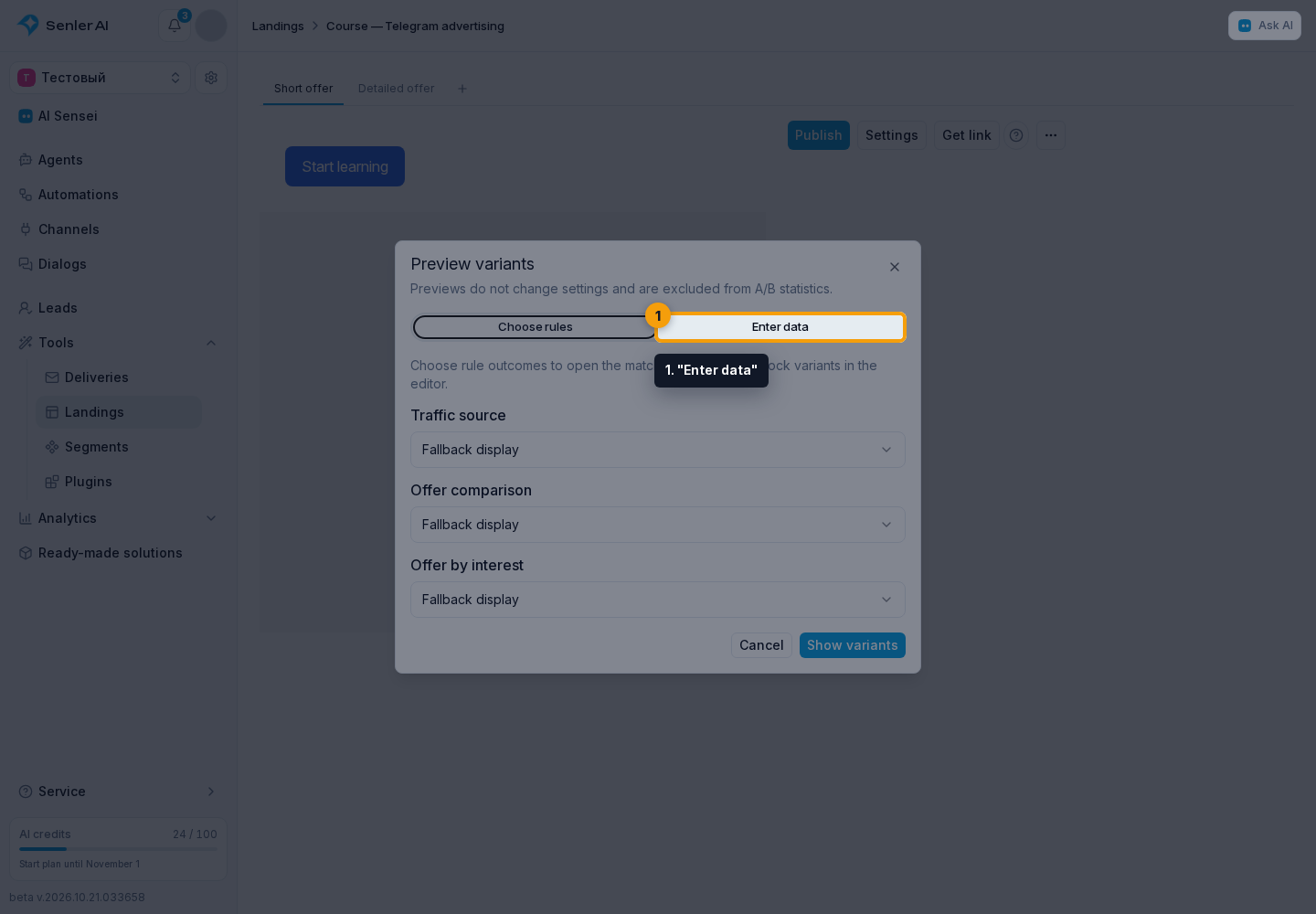Open AI Sensei from sidebar
The height and width of the screenshot is (914, 1316).
[118, 116]
